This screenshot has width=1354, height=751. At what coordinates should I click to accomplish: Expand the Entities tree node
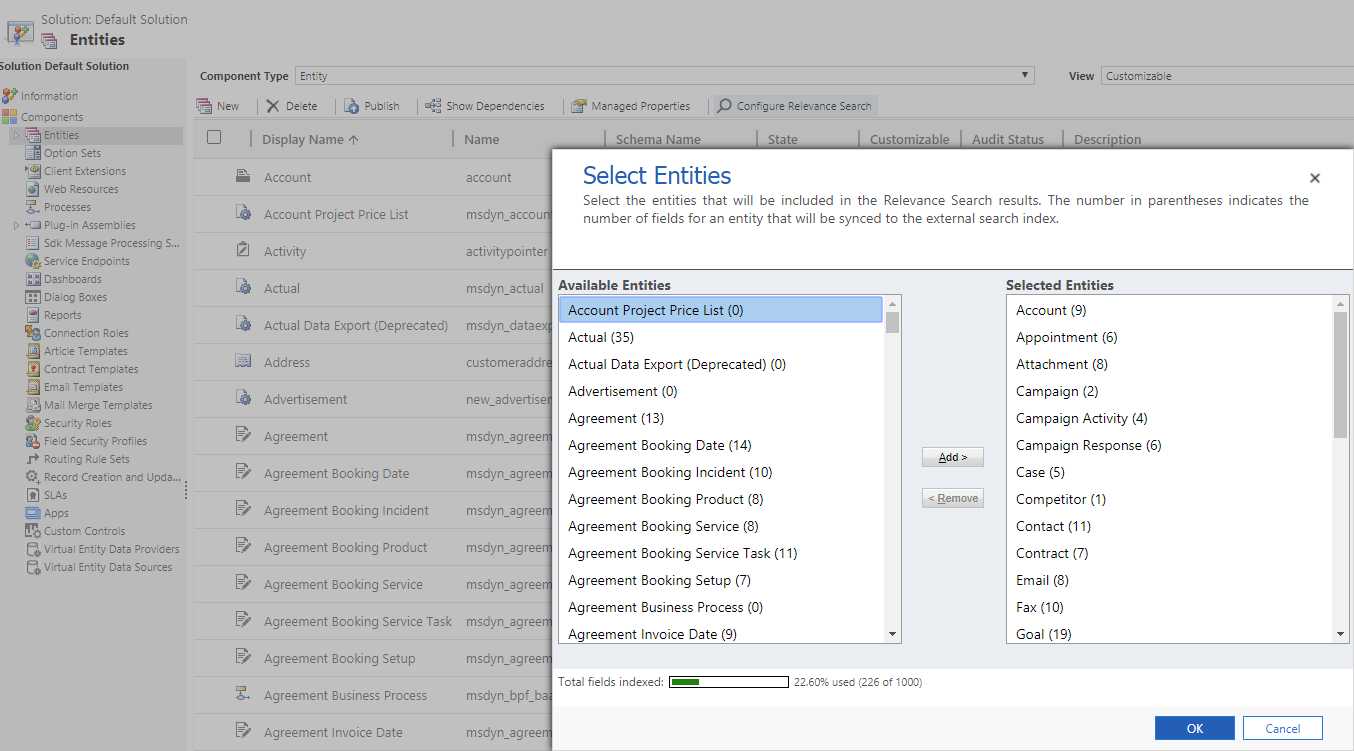pos(16,135)
